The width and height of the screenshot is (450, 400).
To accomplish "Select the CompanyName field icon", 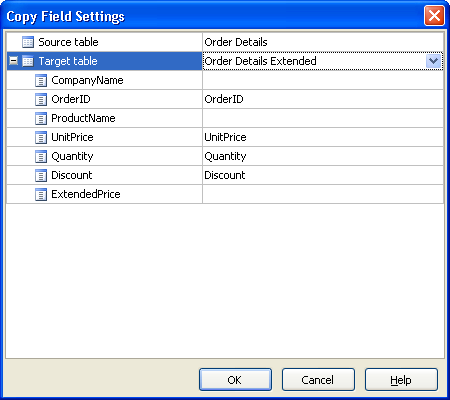I will 41,80.
